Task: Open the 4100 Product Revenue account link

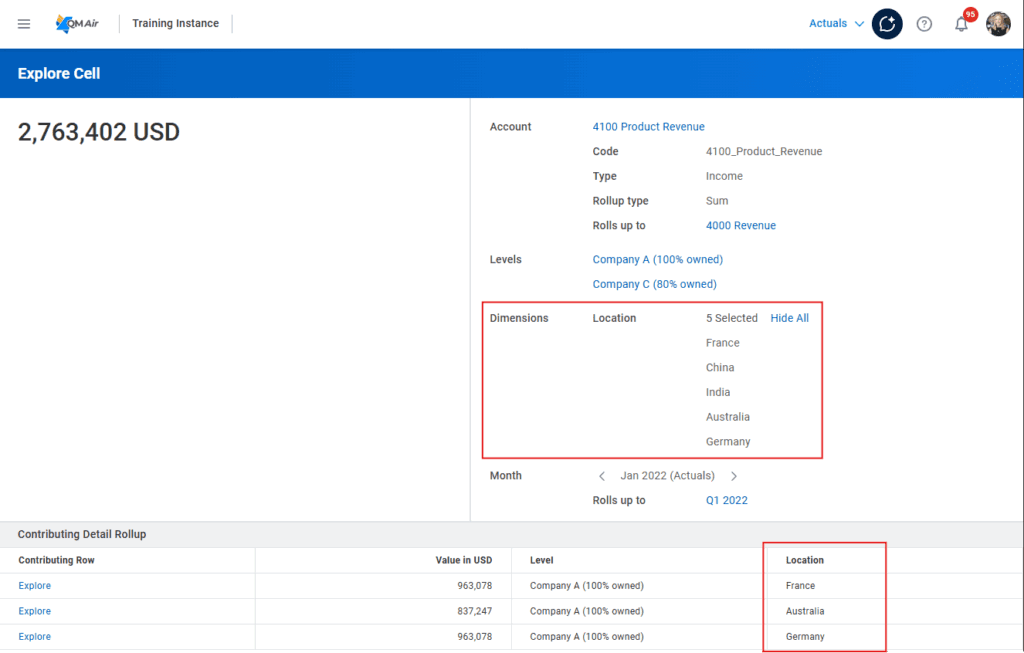Action: pos(648,126)
